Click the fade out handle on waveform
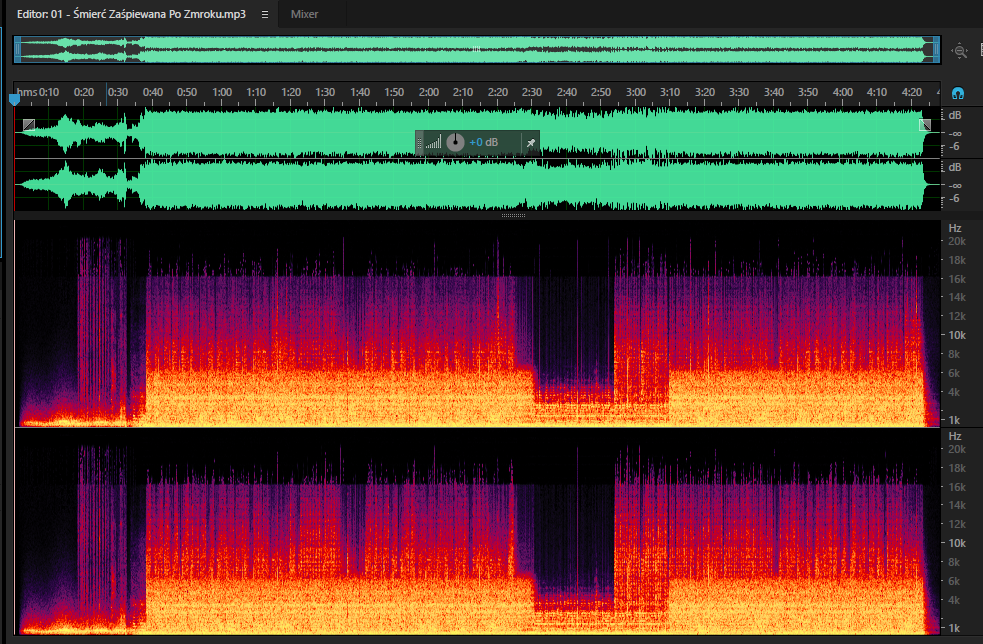 925,125
